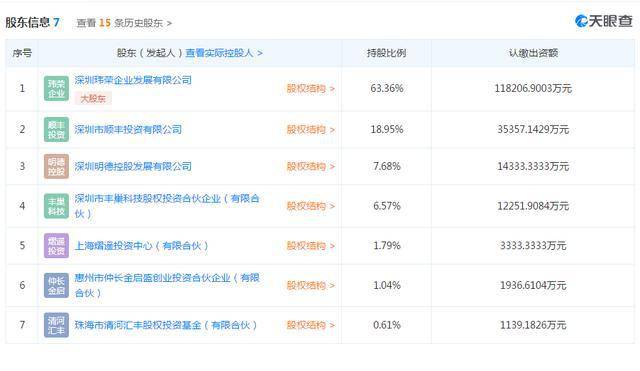Expand 股权结构 for 丰巢科技 row
Image resolution: width=640 pixels, height=371 pixels.
tap(311, 206)
